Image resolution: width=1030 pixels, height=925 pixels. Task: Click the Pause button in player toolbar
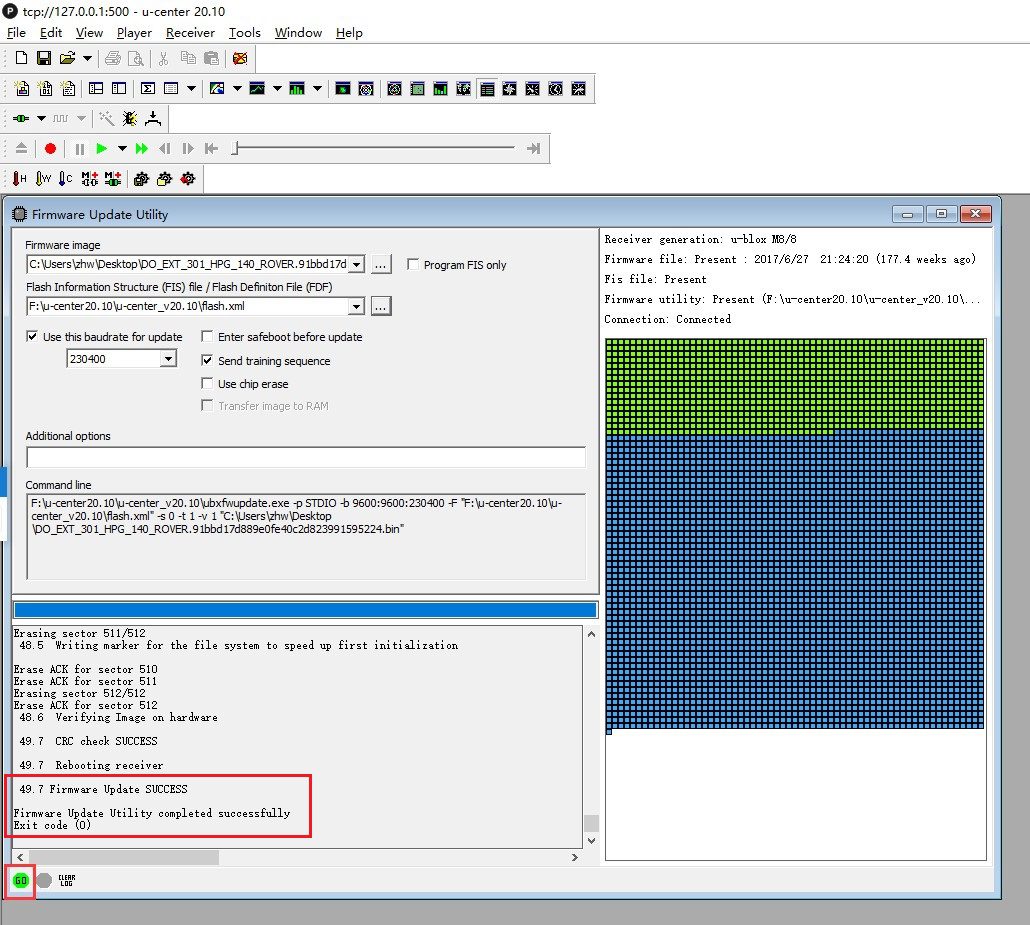pyautogui.click(x=79, y=148)
